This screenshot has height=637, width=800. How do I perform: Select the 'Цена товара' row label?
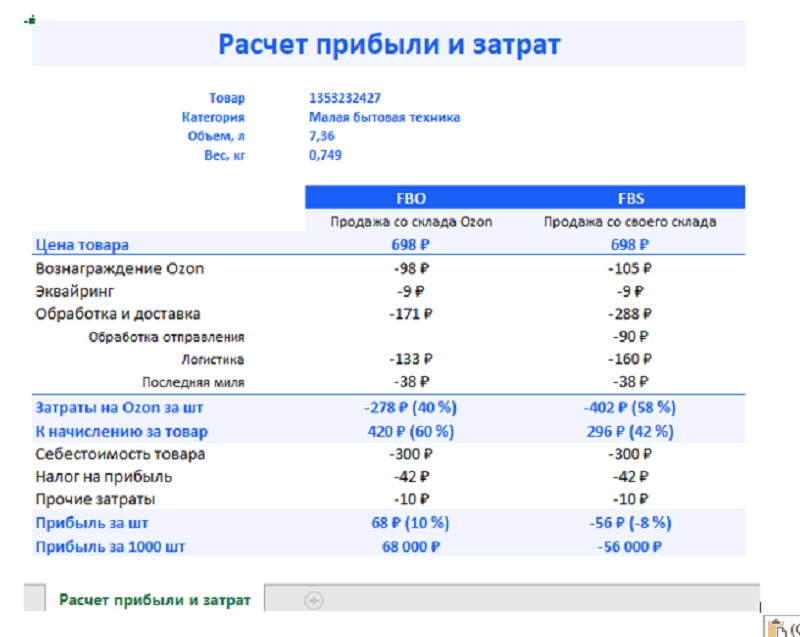(x=82, y=245)
